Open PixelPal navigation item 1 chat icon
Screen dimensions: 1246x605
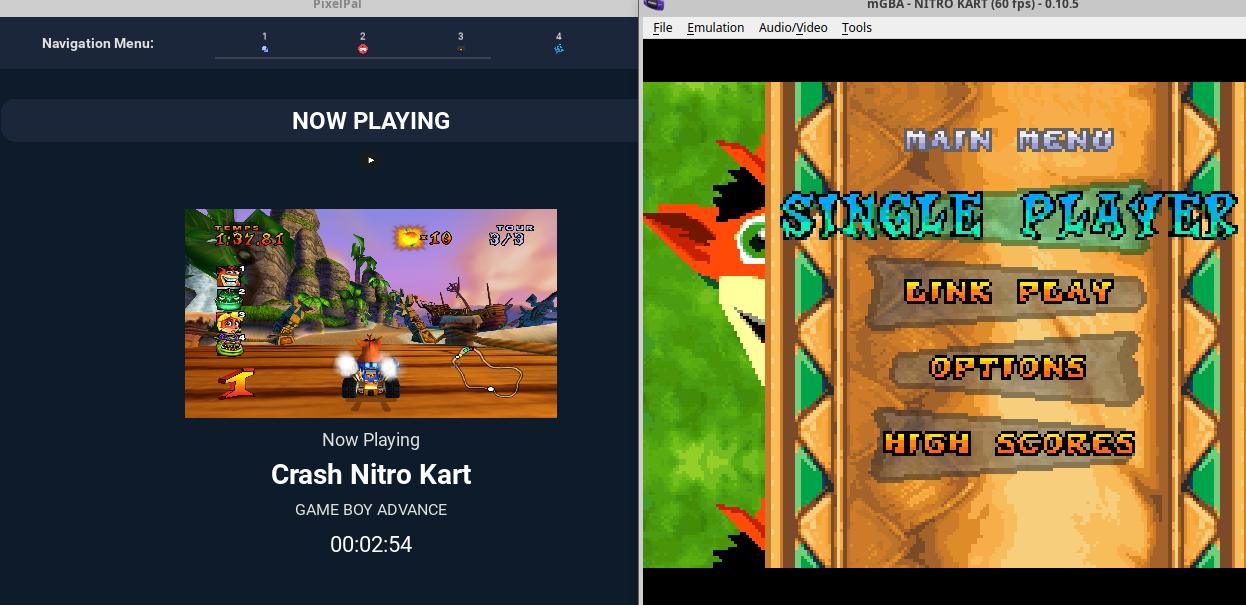pos(265,47)
